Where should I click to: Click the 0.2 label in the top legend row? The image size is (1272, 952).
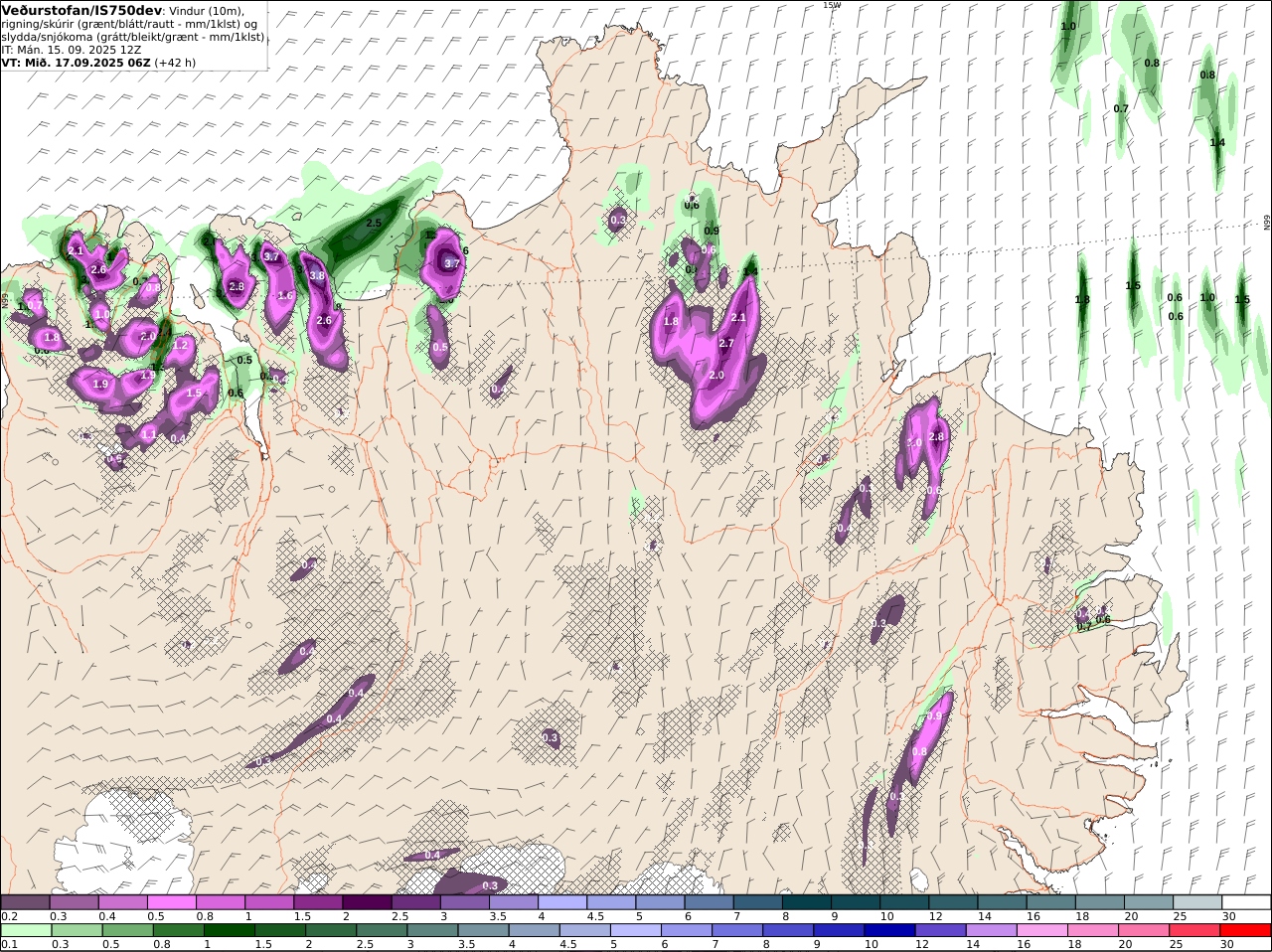pyautogui.click(x=9, y=916)
